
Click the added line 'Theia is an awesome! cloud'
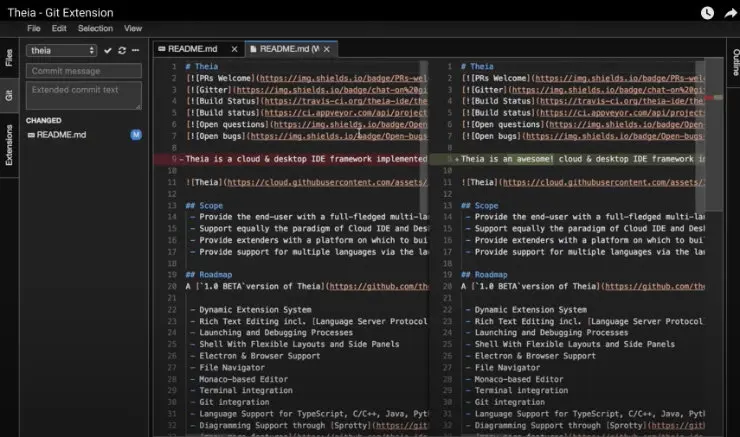(x=583, y=159)
